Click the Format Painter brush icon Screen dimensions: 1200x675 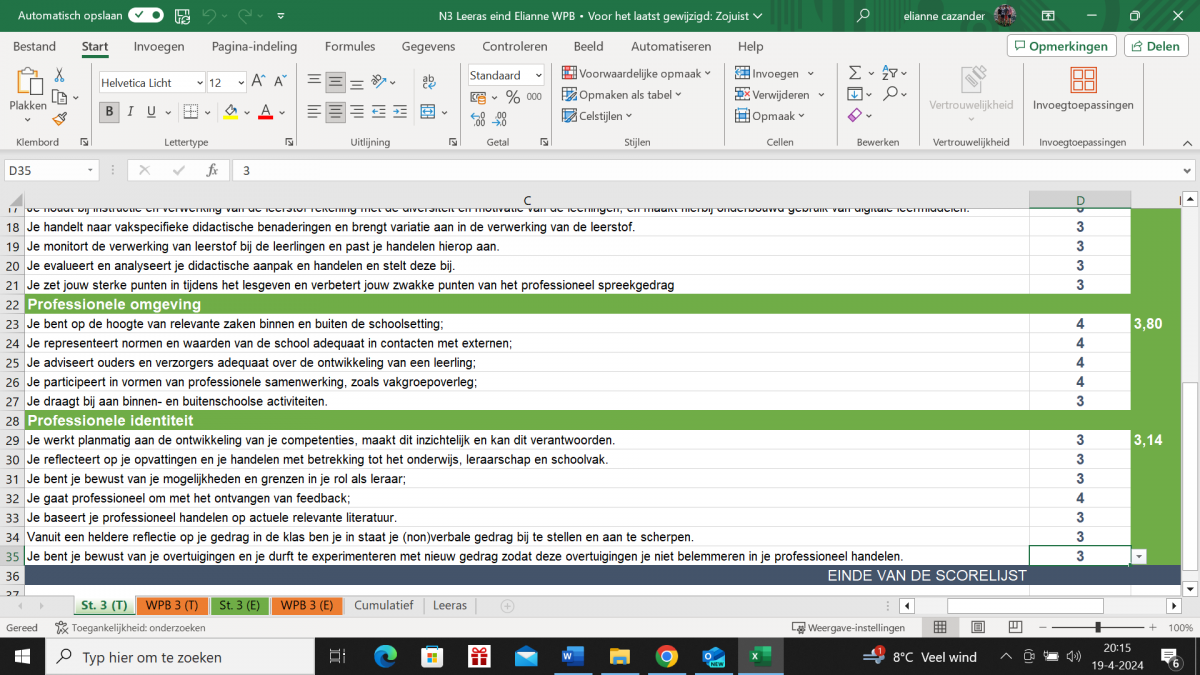[x=59, y=118]
